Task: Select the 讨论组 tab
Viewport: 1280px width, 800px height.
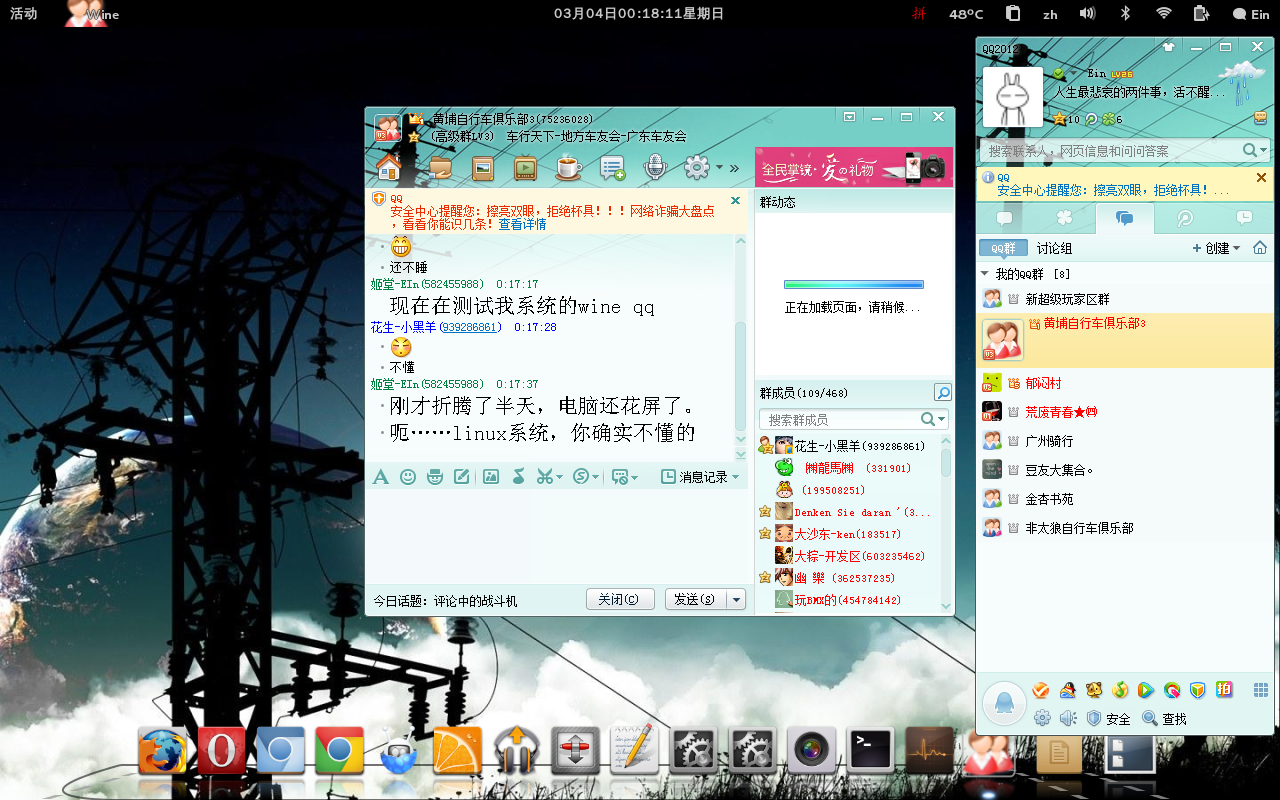Action: click(x=1054, y=248)
